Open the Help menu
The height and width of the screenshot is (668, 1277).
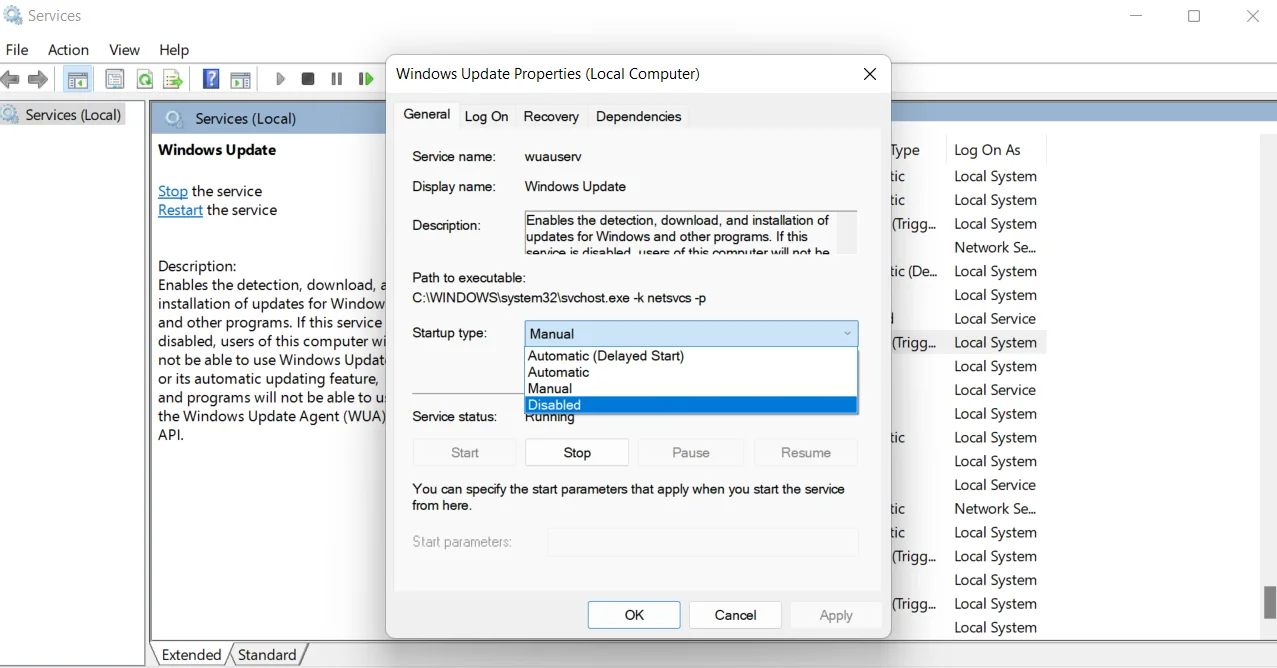174,50
